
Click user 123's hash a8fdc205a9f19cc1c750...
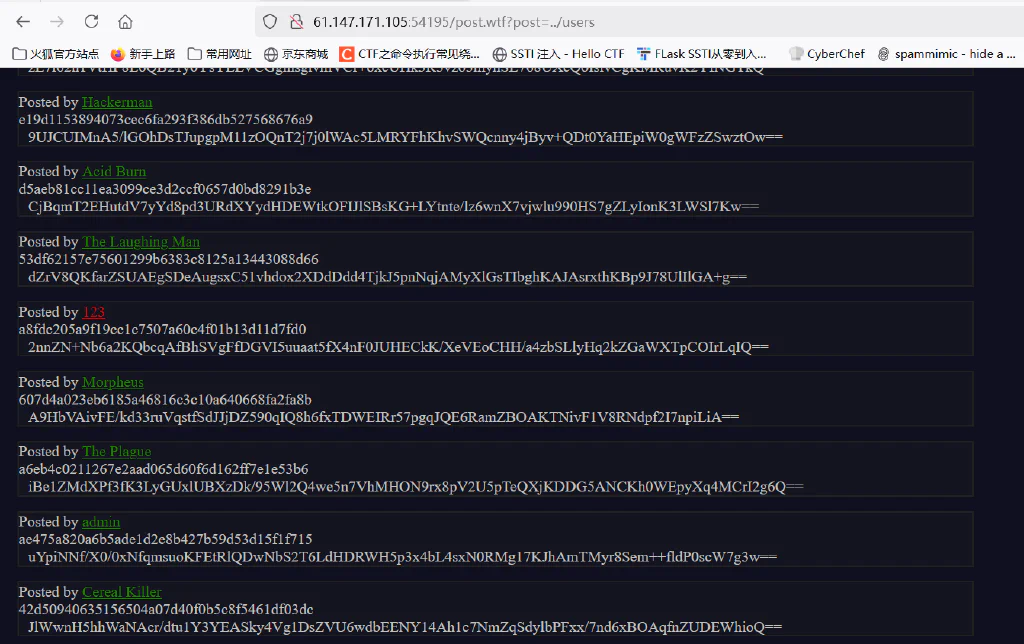coord(163,329)
